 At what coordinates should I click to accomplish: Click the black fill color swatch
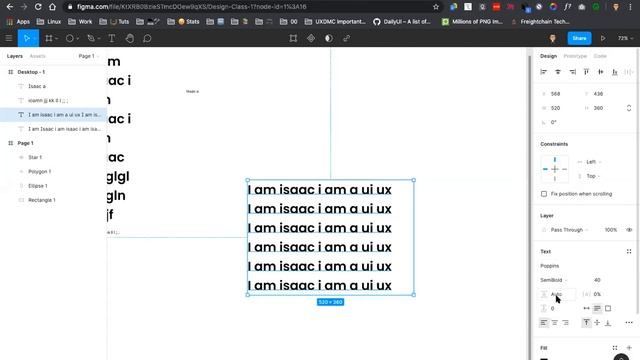(544, 358)
